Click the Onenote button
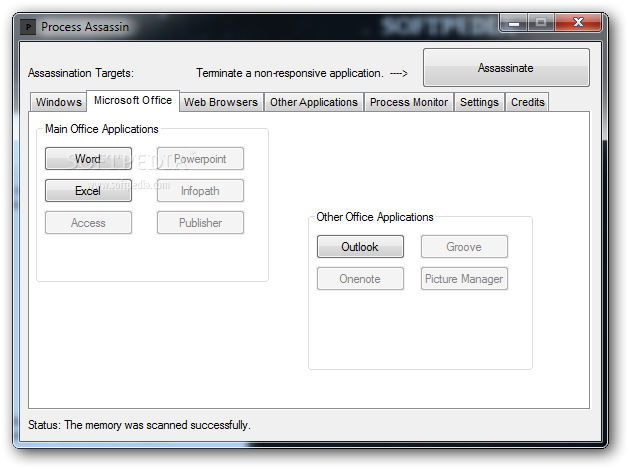 (x=360, y=278)
